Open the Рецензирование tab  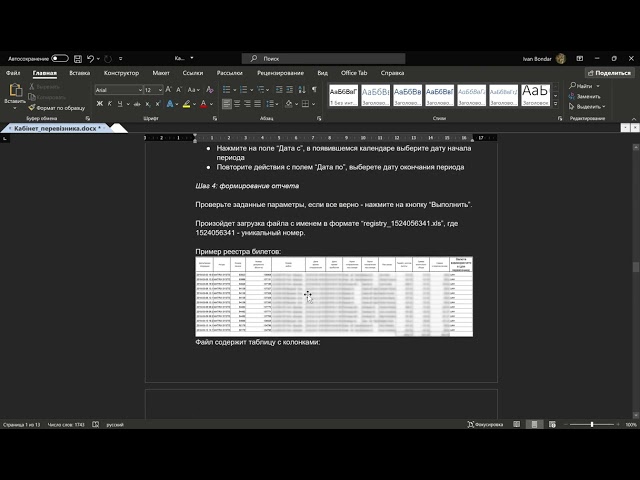pyautogui.click(x=280, y=73)
